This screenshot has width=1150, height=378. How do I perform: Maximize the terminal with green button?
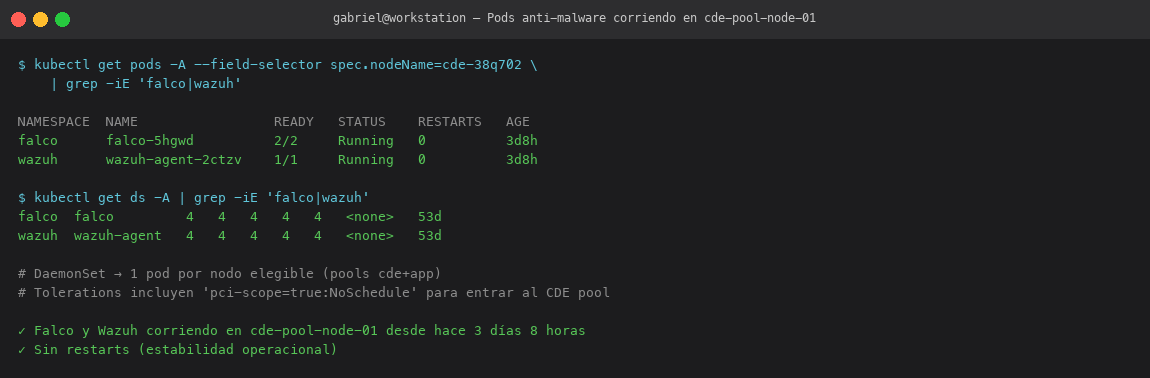tap(62, 19)
